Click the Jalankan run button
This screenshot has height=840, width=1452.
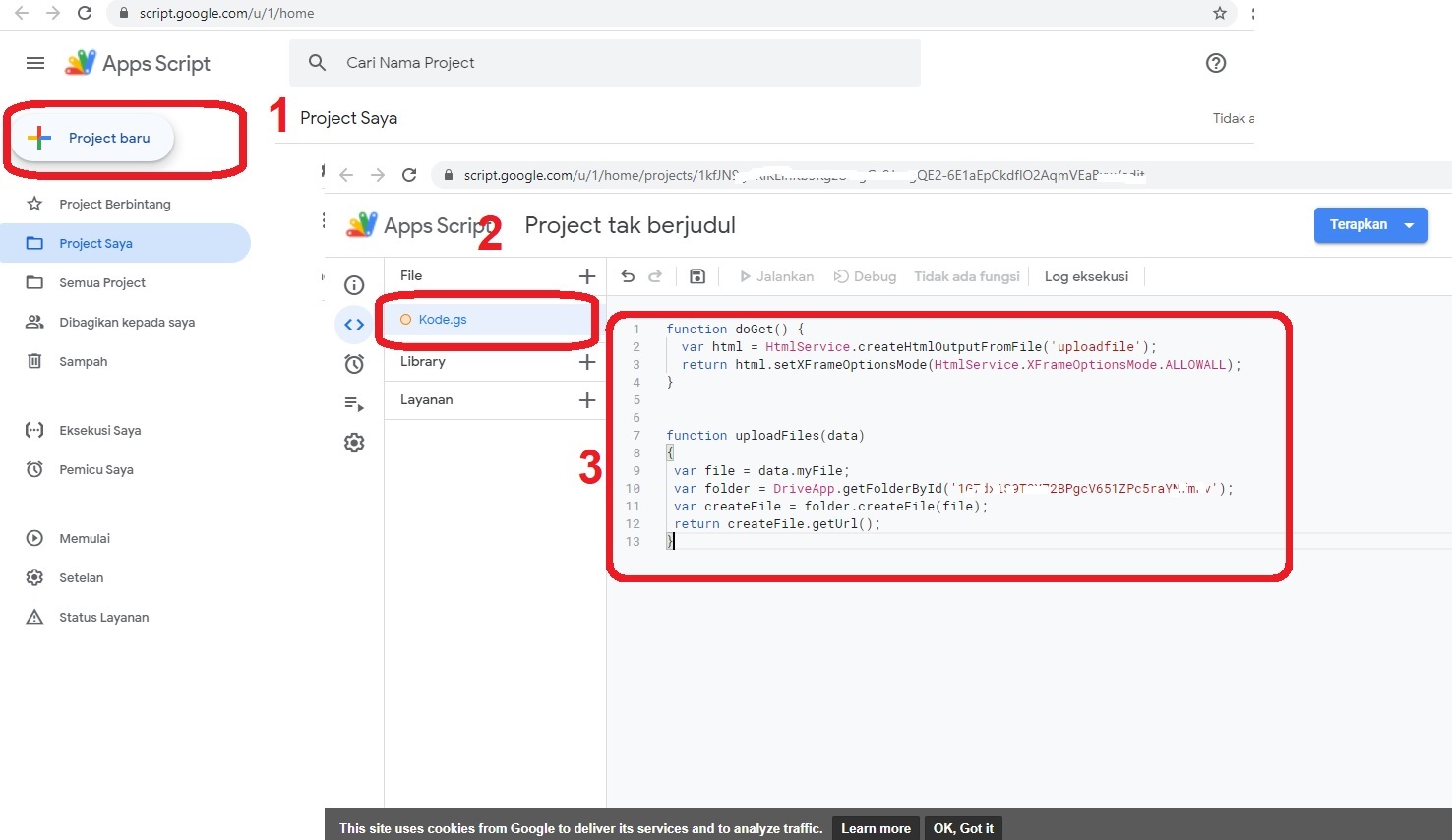pos(776,276)
